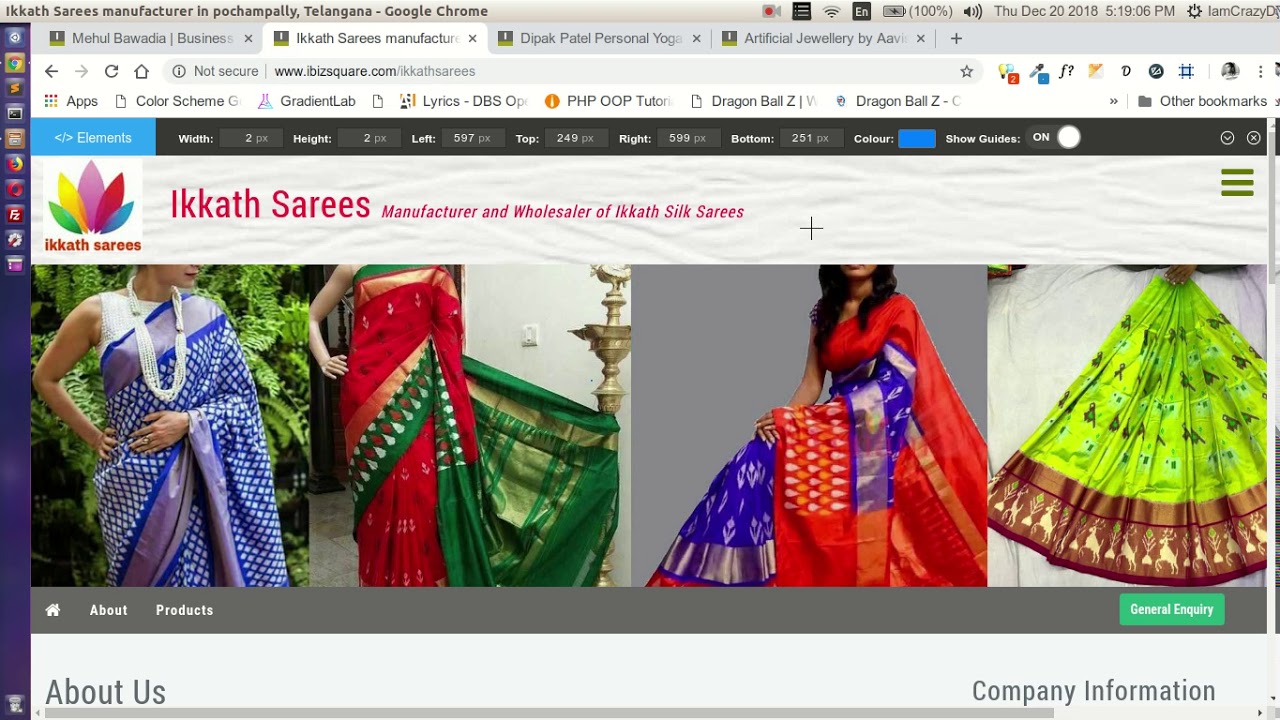
Task: Open FileZilla from the Ubuntu dock
Action: 15,215
